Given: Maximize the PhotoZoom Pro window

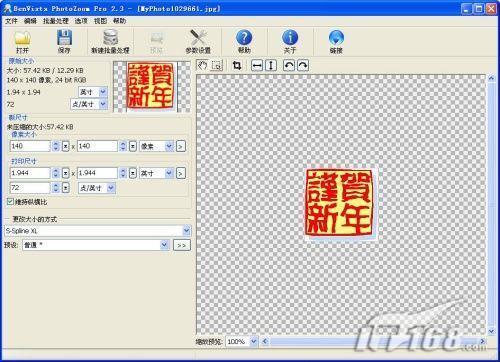Looking at the screenshot, I should [x=479, y=9].
